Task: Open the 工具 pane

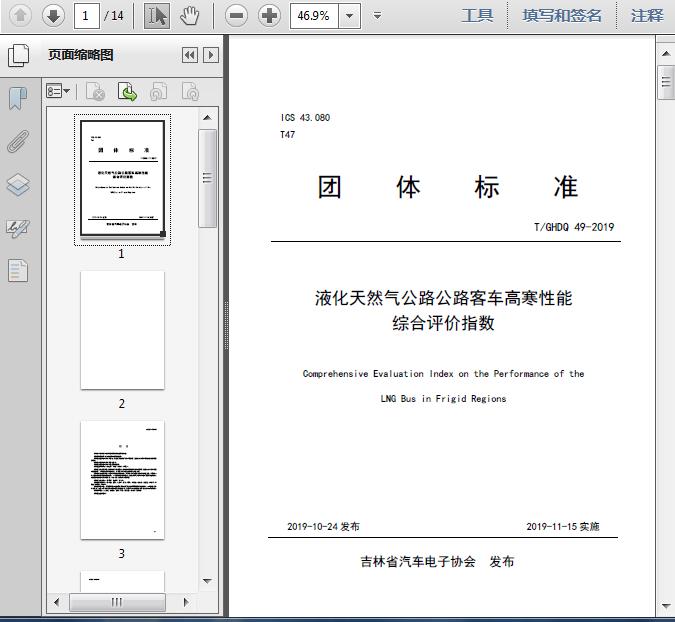Action: coord(477,15)
